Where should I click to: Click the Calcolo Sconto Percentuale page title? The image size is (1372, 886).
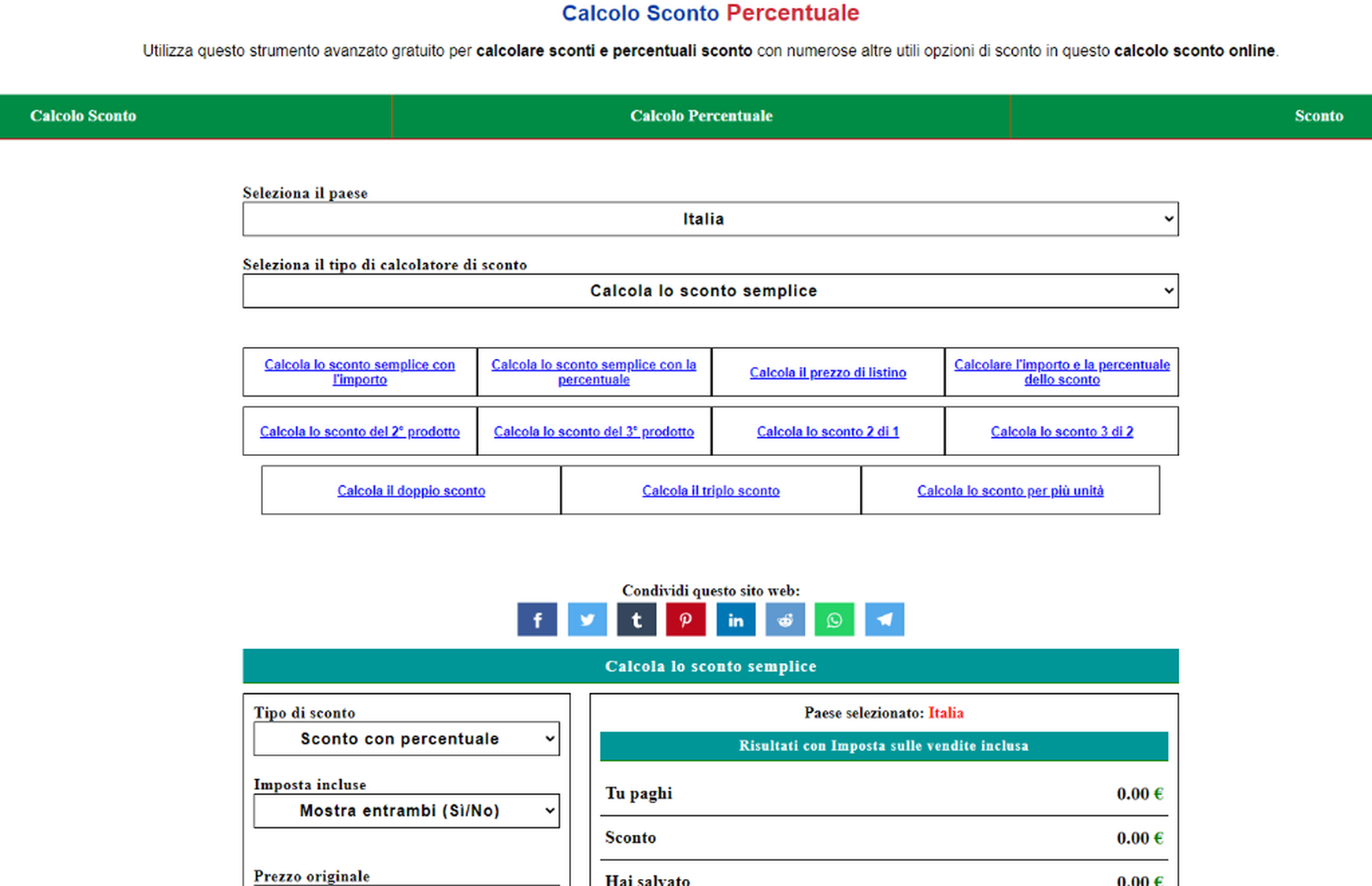tap(710, 13)
